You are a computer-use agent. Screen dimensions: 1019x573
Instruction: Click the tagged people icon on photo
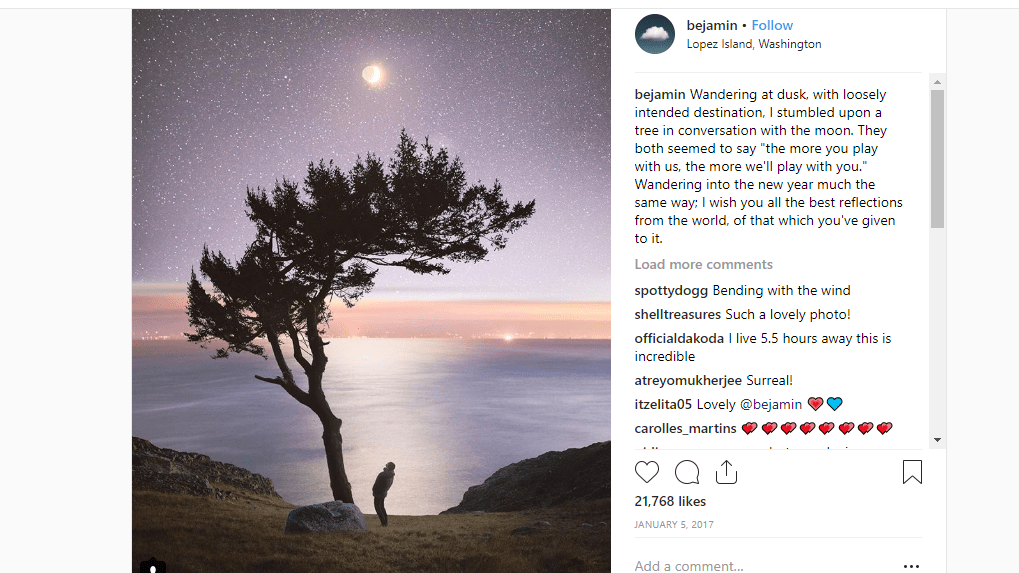(152, 565)
